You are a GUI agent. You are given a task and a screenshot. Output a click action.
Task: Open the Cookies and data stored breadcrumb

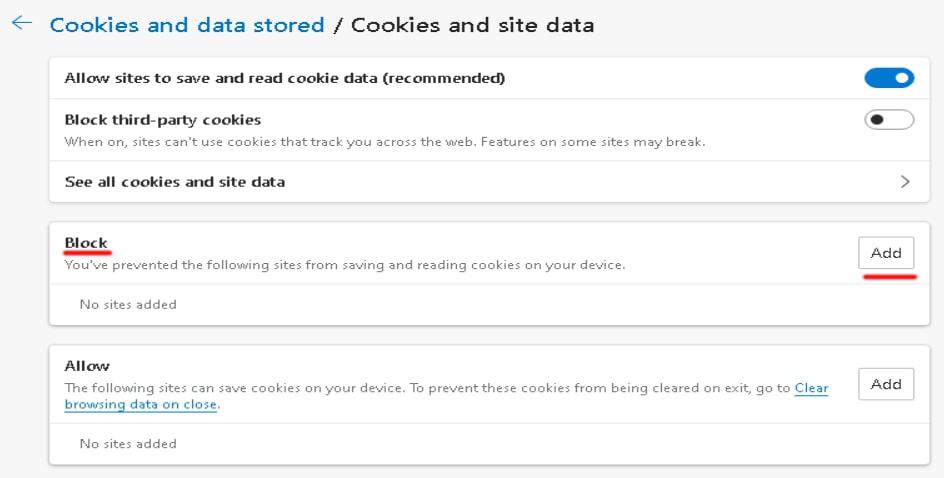pyautogui.click(x=187, y=25)
